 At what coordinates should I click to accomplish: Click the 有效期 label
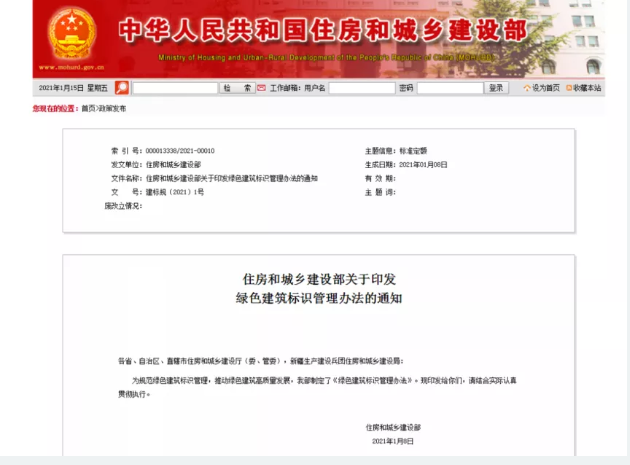tap(380, 178)
